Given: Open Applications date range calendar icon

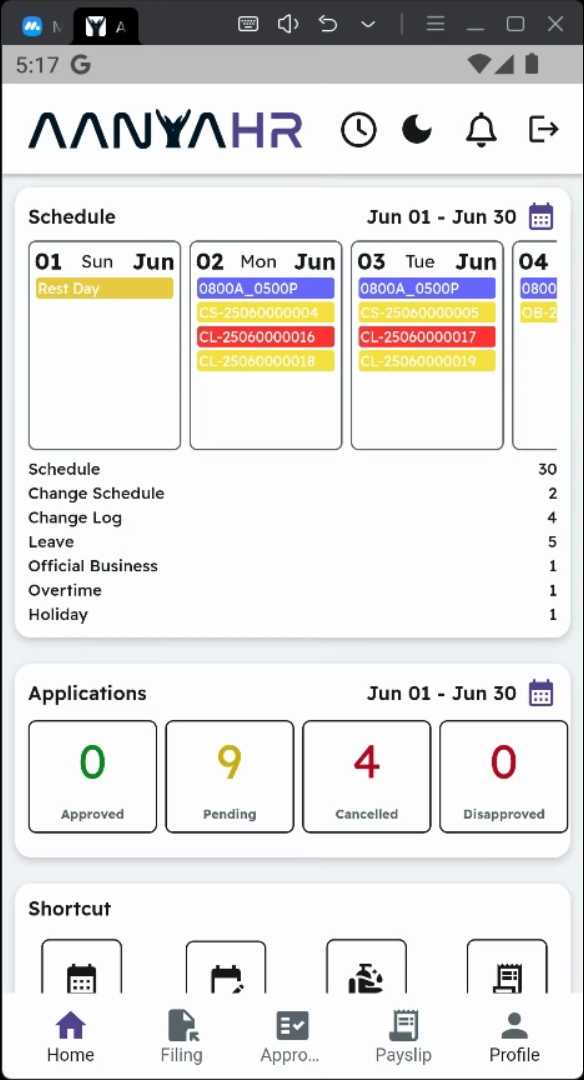Looking at the screenshot, I should coord(541,693).
